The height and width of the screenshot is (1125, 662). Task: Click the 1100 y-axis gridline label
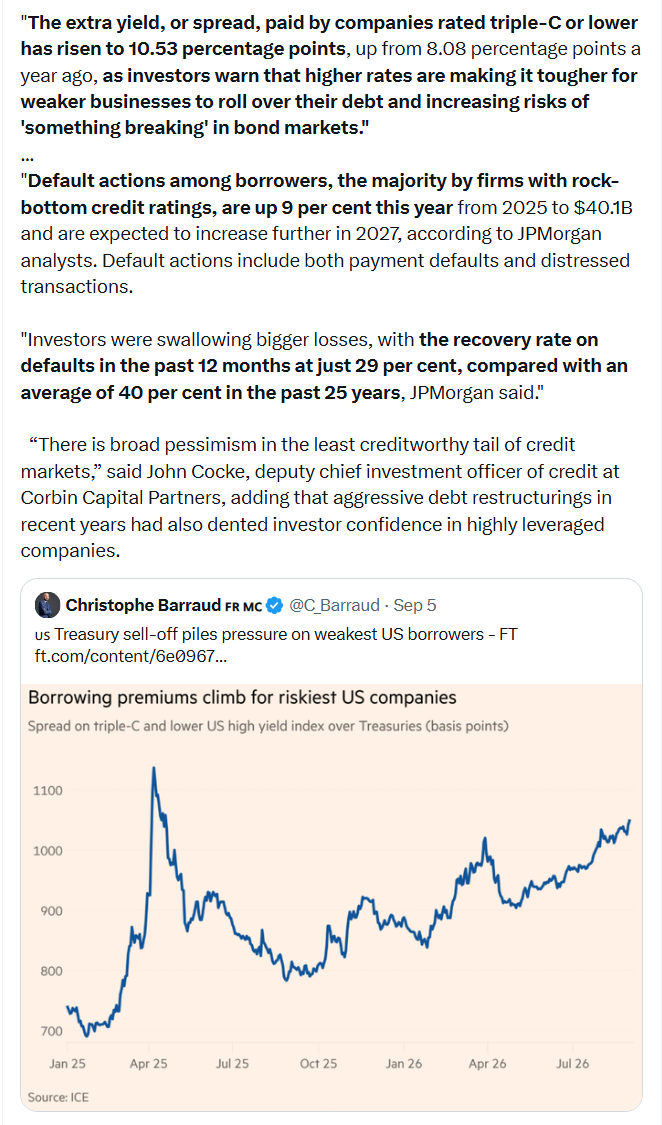pos(48,791)
